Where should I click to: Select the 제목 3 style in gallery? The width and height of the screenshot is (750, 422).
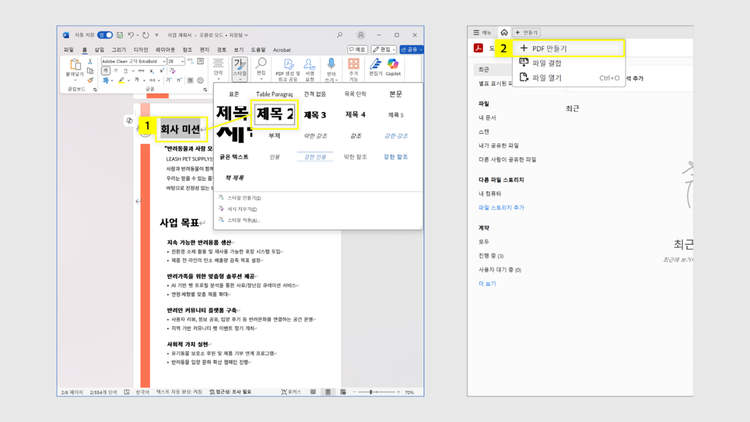coord(315,115)
